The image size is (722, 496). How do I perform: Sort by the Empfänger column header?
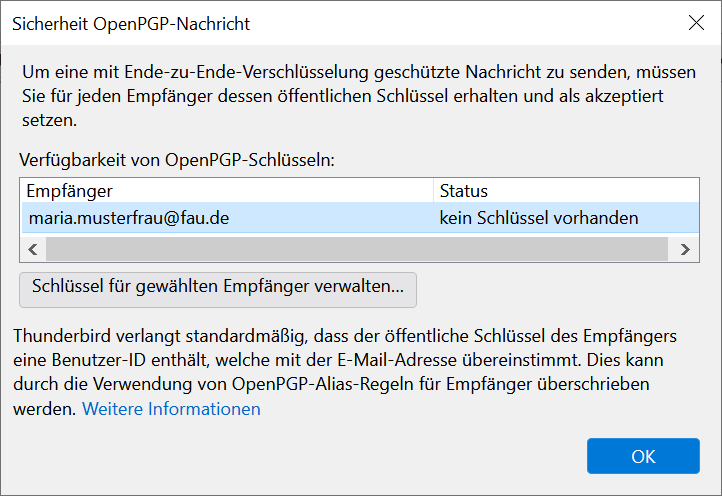[x=225, y=190]
